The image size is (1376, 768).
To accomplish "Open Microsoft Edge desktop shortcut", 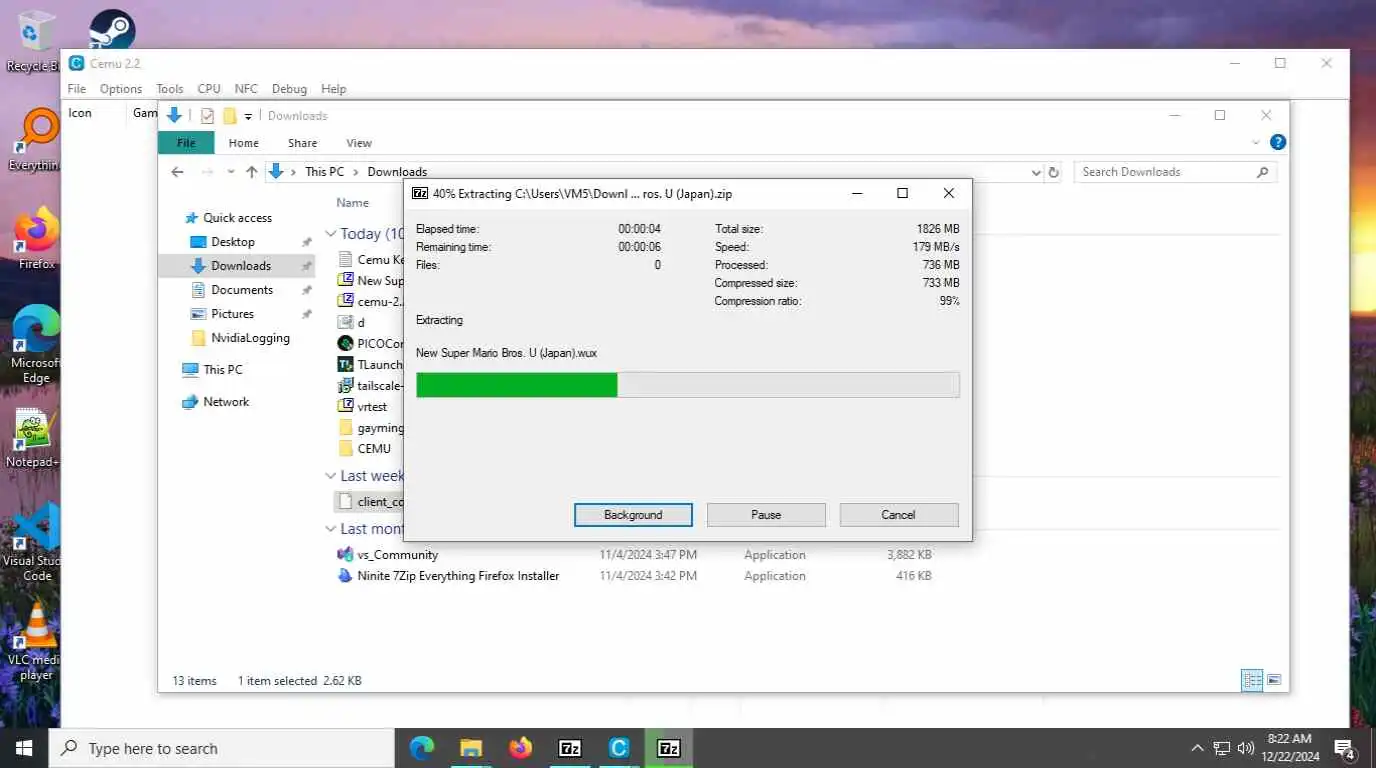I will (x=36, y=344).
